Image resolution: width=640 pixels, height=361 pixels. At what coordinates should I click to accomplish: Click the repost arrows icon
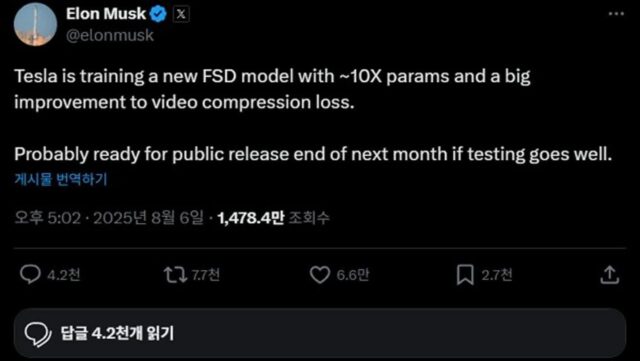pos(175,275)
